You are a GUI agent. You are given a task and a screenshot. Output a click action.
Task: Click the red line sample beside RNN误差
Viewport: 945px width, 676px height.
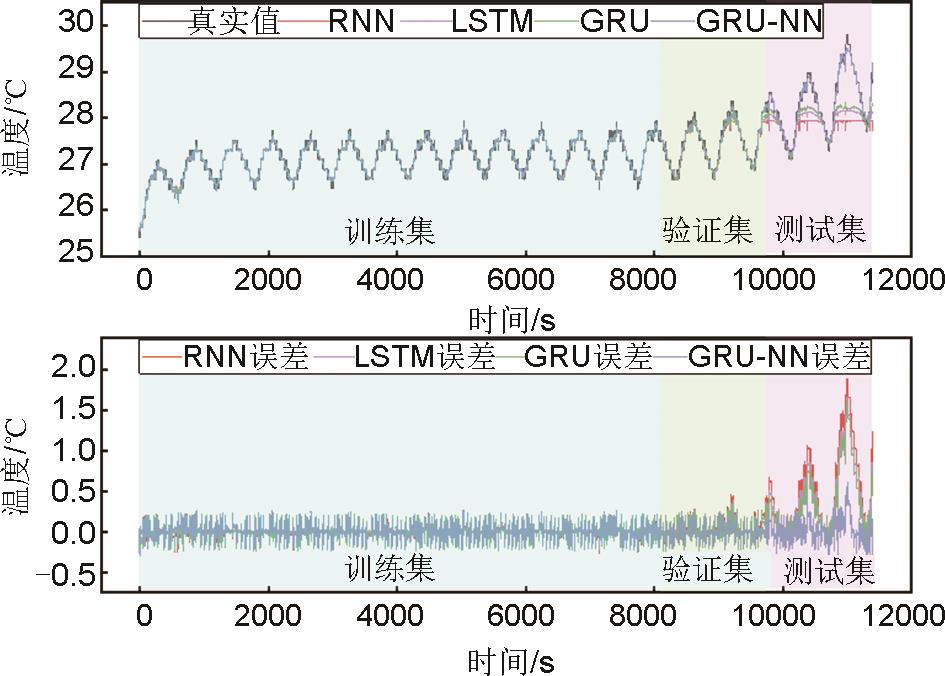coord(162,357)
